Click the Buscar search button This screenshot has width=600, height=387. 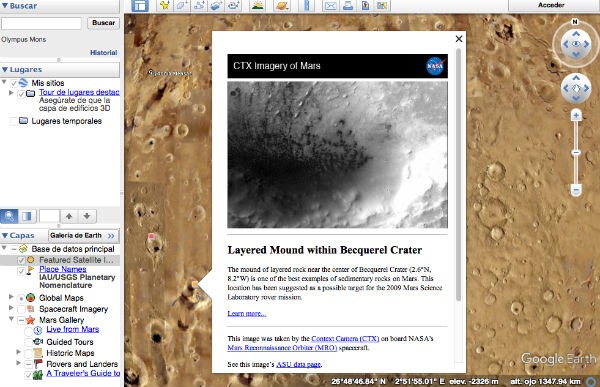click(103, 23)
